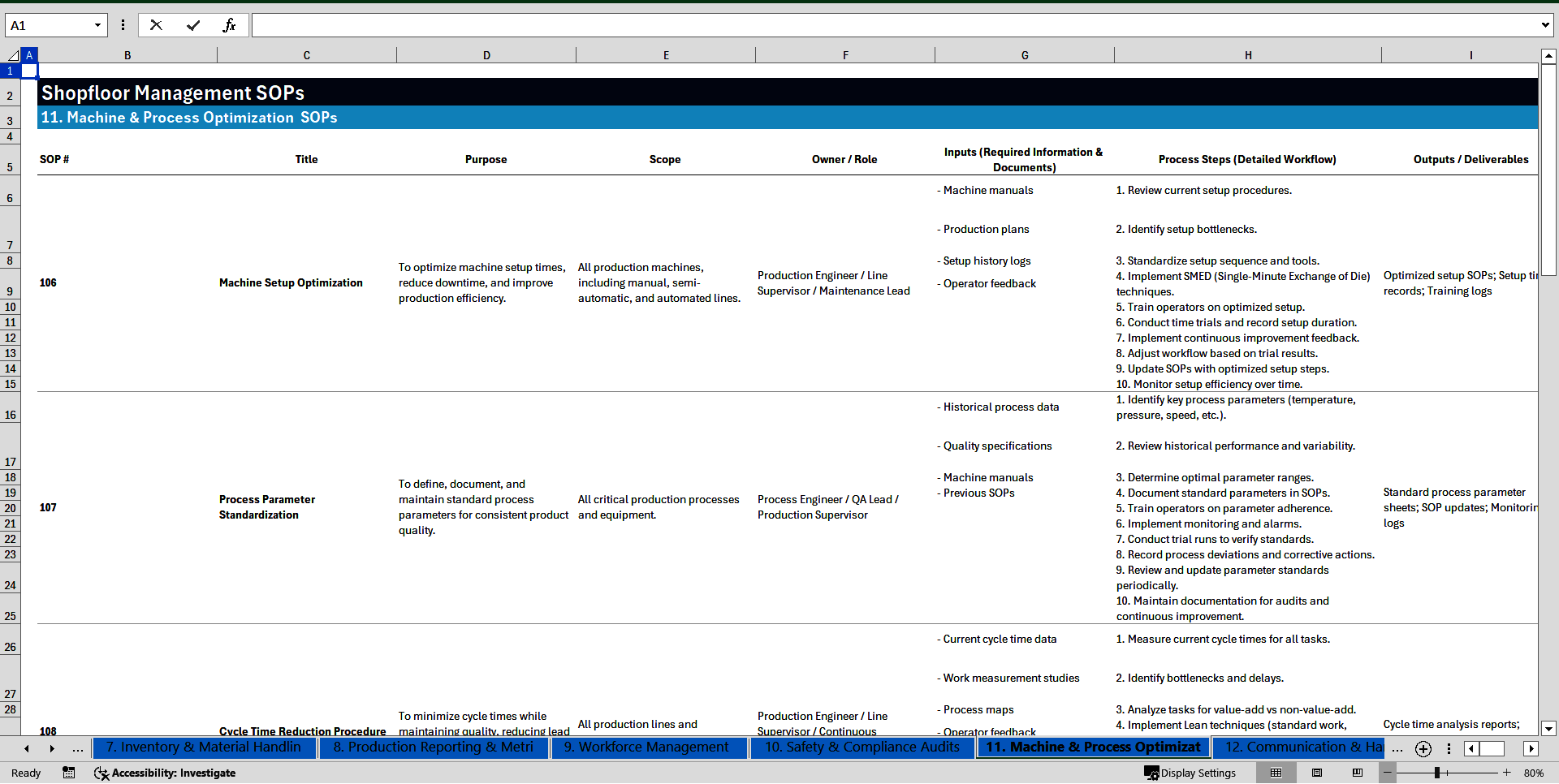Click the macro recording icon in status bar
1559x784 pixels.
[x=69, y=773]
